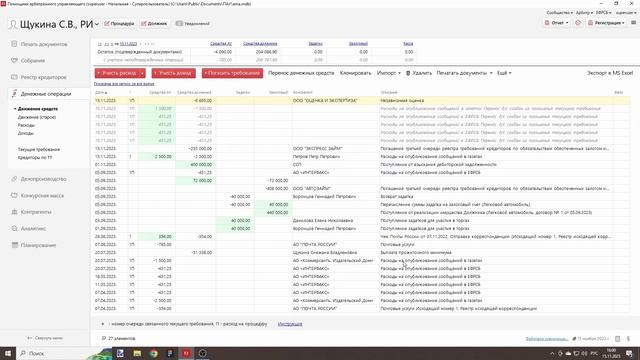Click Свернуть меню to collapse sidebar
The image size is (640, 360).
(x=45, y=338)
